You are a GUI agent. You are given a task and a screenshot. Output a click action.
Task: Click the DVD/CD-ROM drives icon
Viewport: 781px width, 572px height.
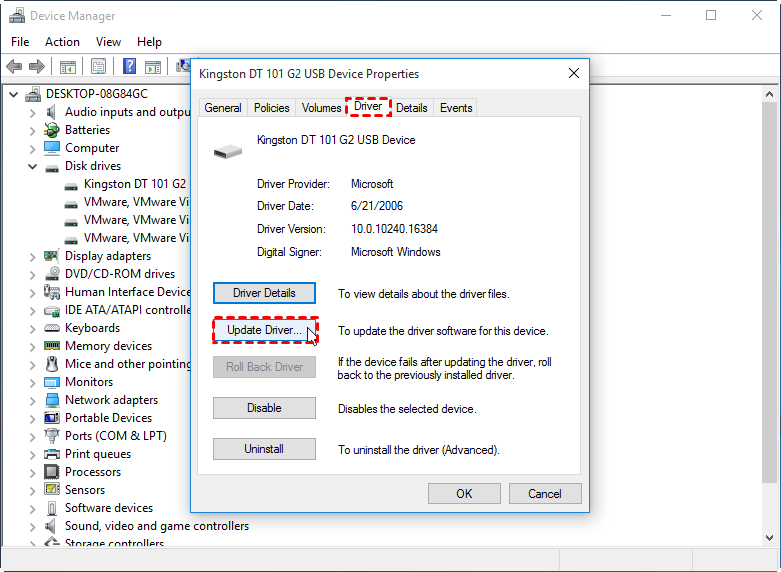tap(52, 274)
